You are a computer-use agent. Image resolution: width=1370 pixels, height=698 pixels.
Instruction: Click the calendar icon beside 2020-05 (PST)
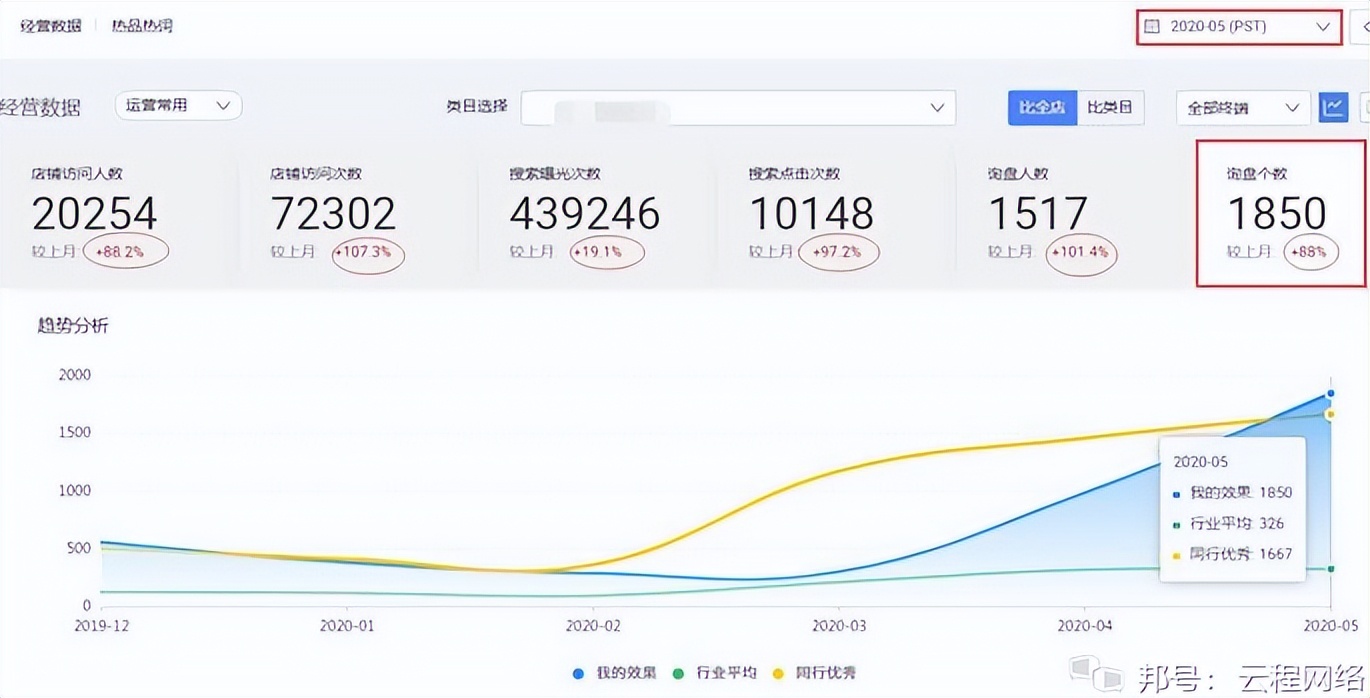click(x=1156, y=27)
